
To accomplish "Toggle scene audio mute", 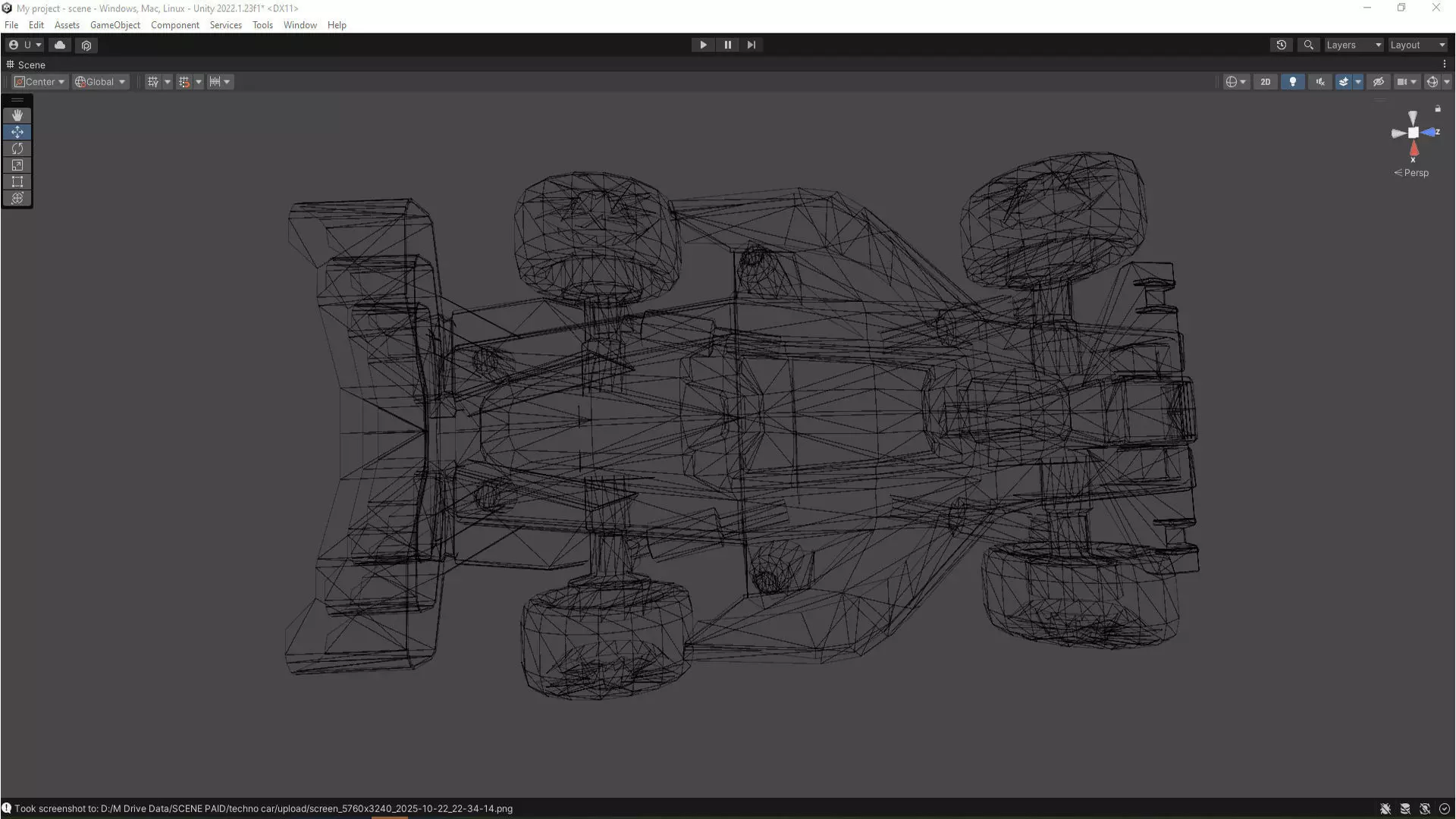I will click(1320, 82).
